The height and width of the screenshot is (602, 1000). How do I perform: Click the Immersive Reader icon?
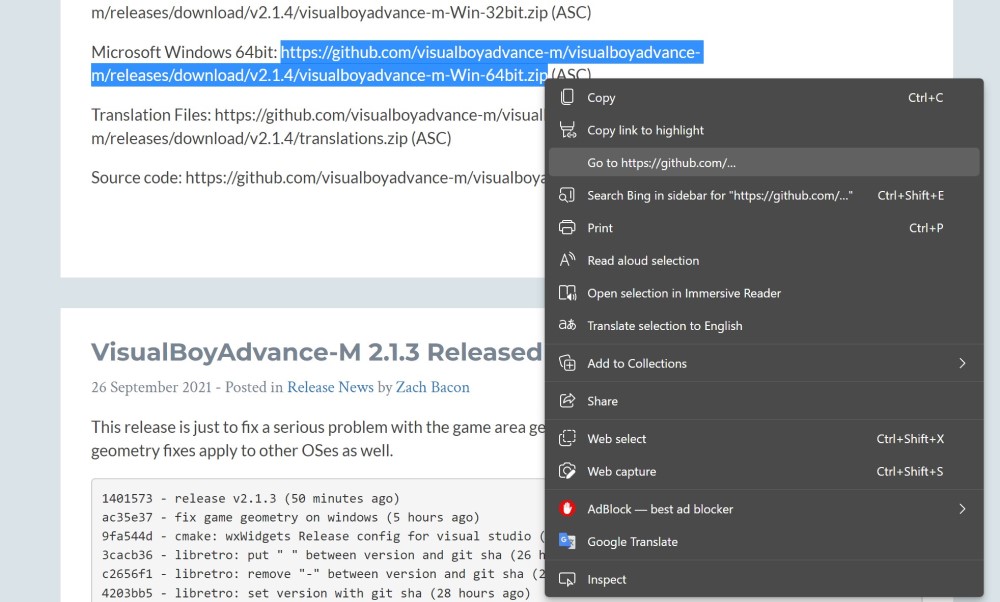[567, 293]
